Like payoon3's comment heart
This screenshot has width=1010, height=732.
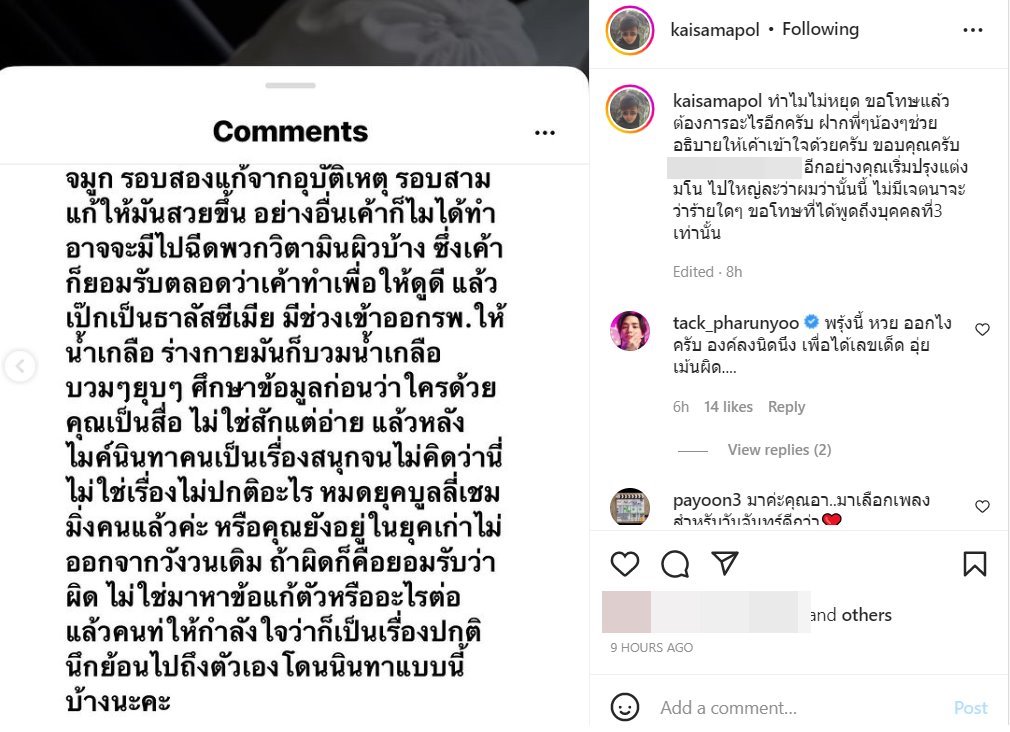click(x=982, y=506)
